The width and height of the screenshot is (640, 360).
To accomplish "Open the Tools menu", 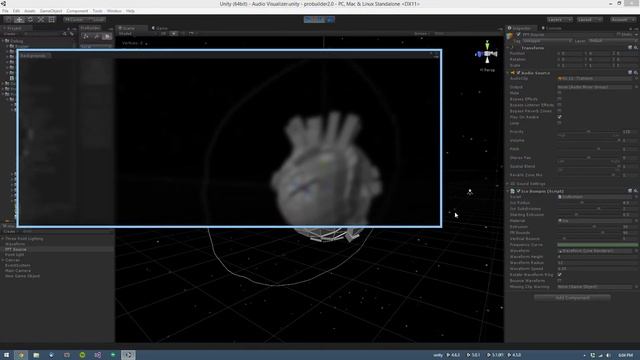I will 98,11.
